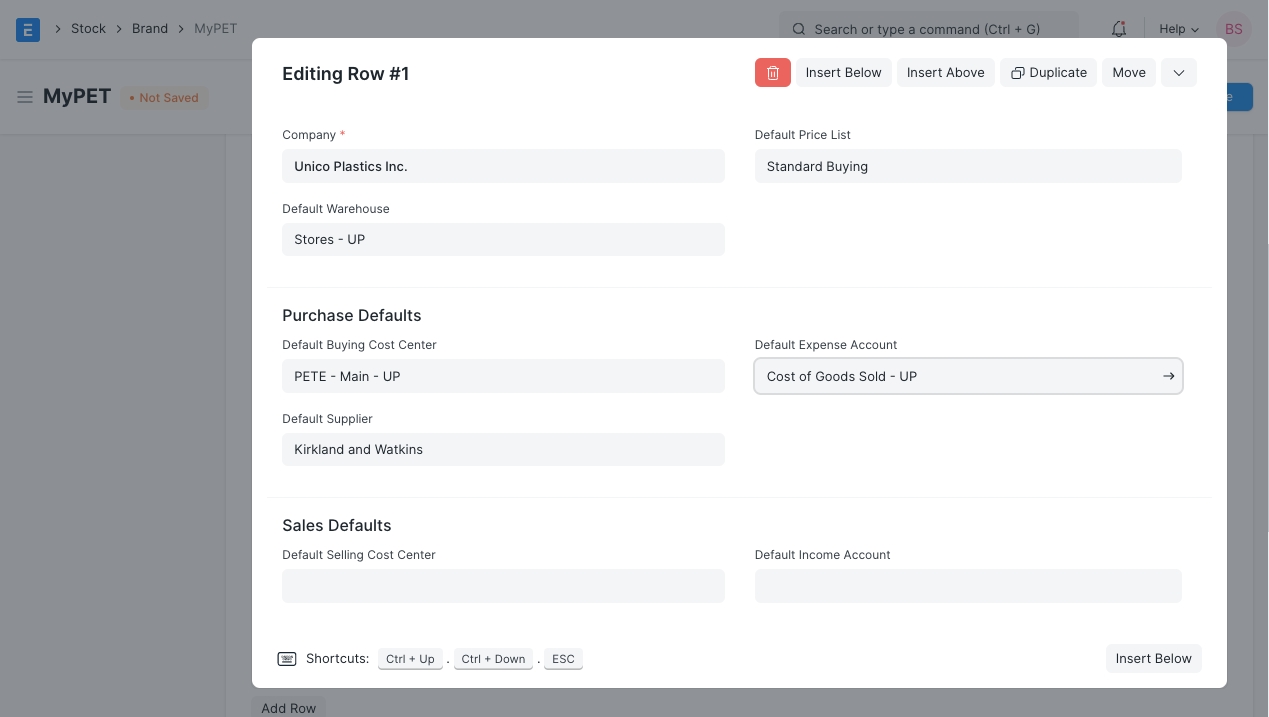Image resolution: width=1269 pixels, height=717 pixels.
Task: Click the search or type a command bar
Action: pos(928,29)
